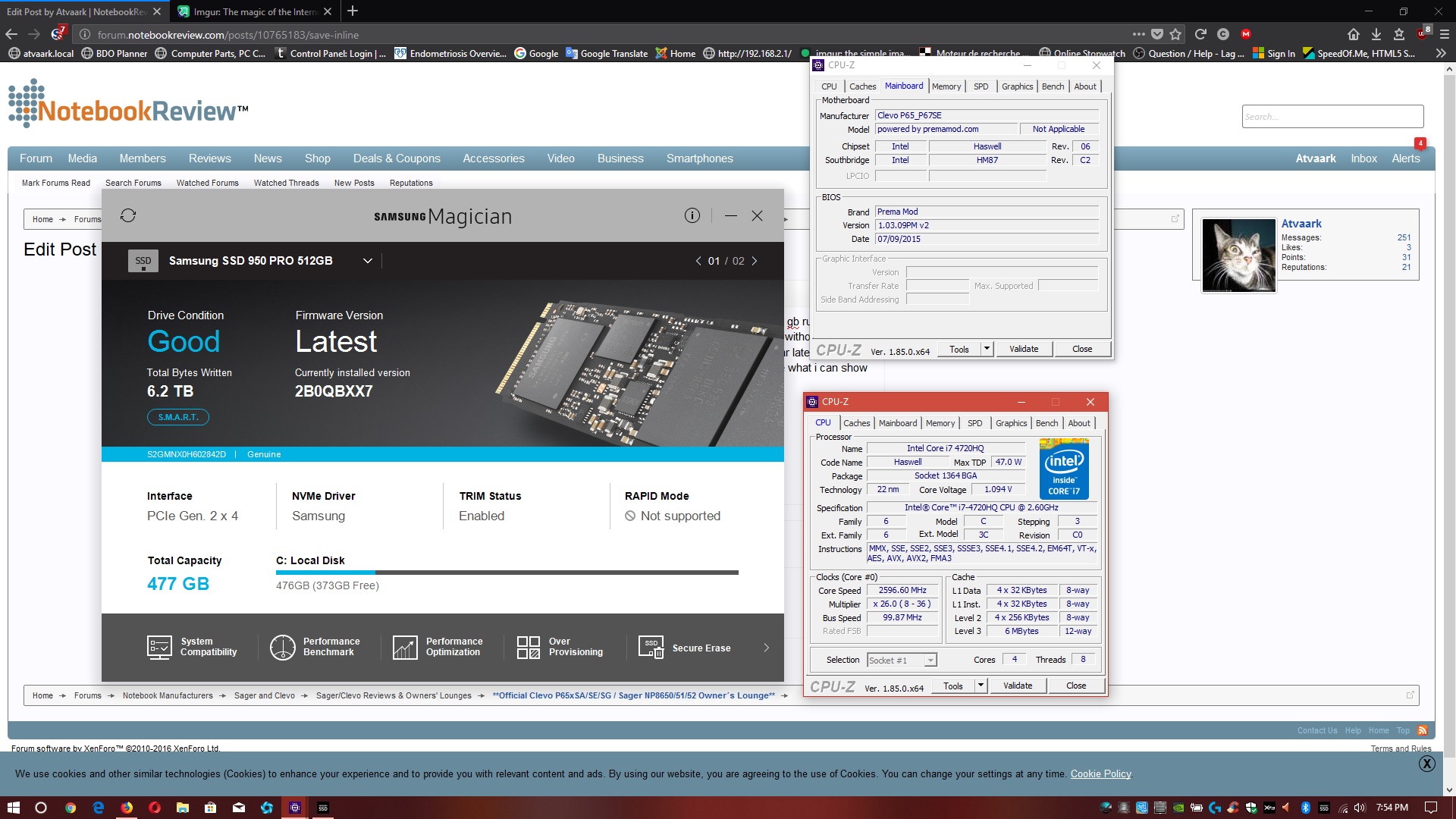
Task: Open the Socket #1 selection combo box
Action: point(902,661)
